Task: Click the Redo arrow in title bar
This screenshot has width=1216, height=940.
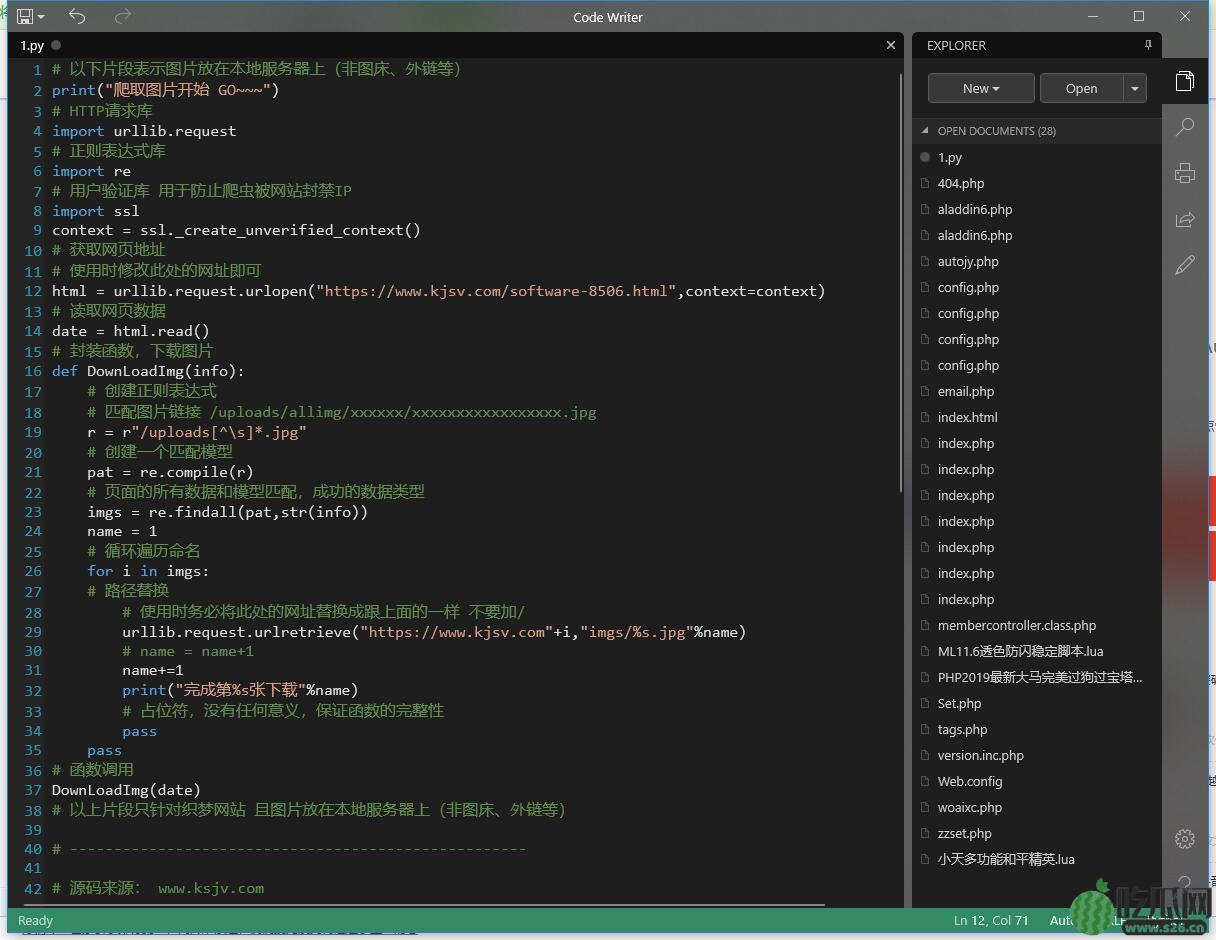Action: pos(123,17)
